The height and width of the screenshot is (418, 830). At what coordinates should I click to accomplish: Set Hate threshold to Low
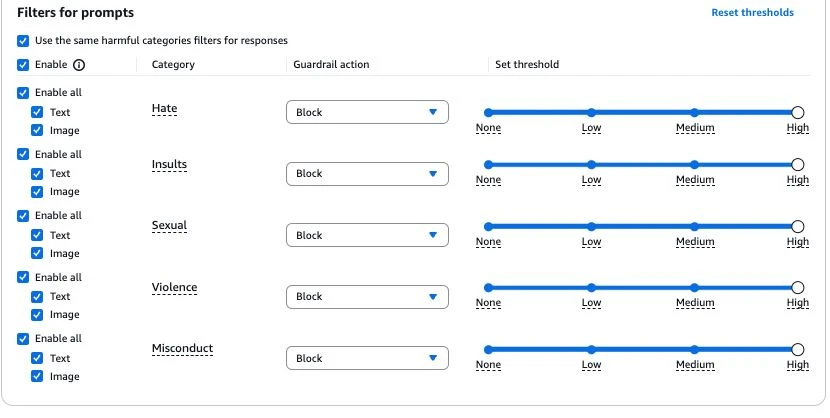(591, 112)
